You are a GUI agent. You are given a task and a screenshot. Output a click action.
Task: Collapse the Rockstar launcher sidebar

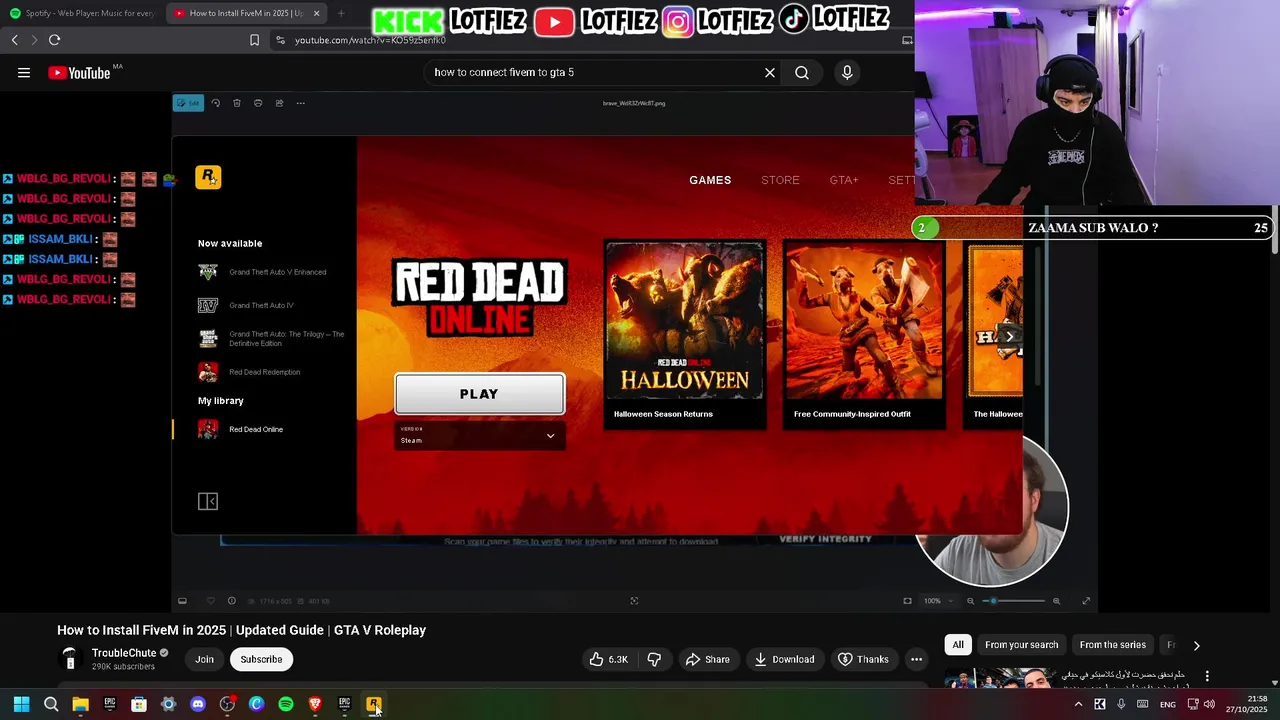pyautogui.click(x=208, y=501)
